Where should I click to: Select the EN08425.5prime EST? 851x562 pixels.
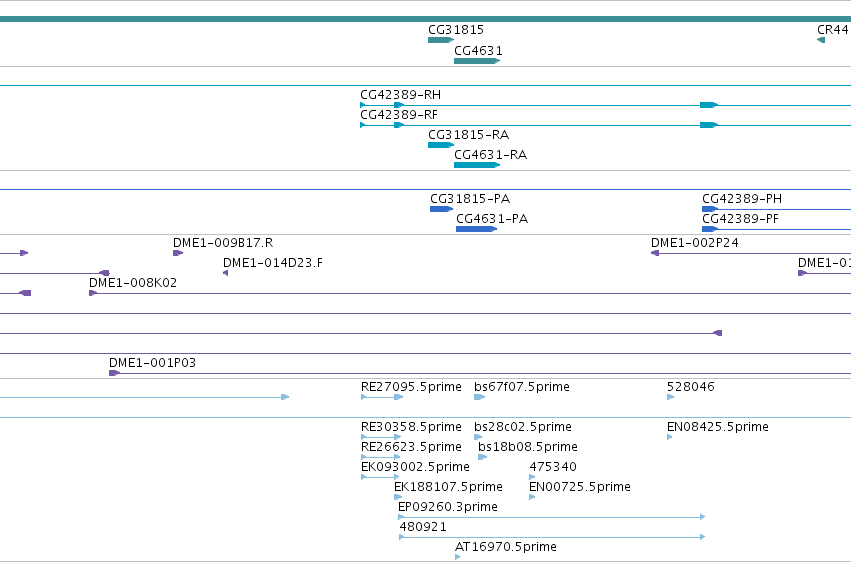tap(669, 437)
